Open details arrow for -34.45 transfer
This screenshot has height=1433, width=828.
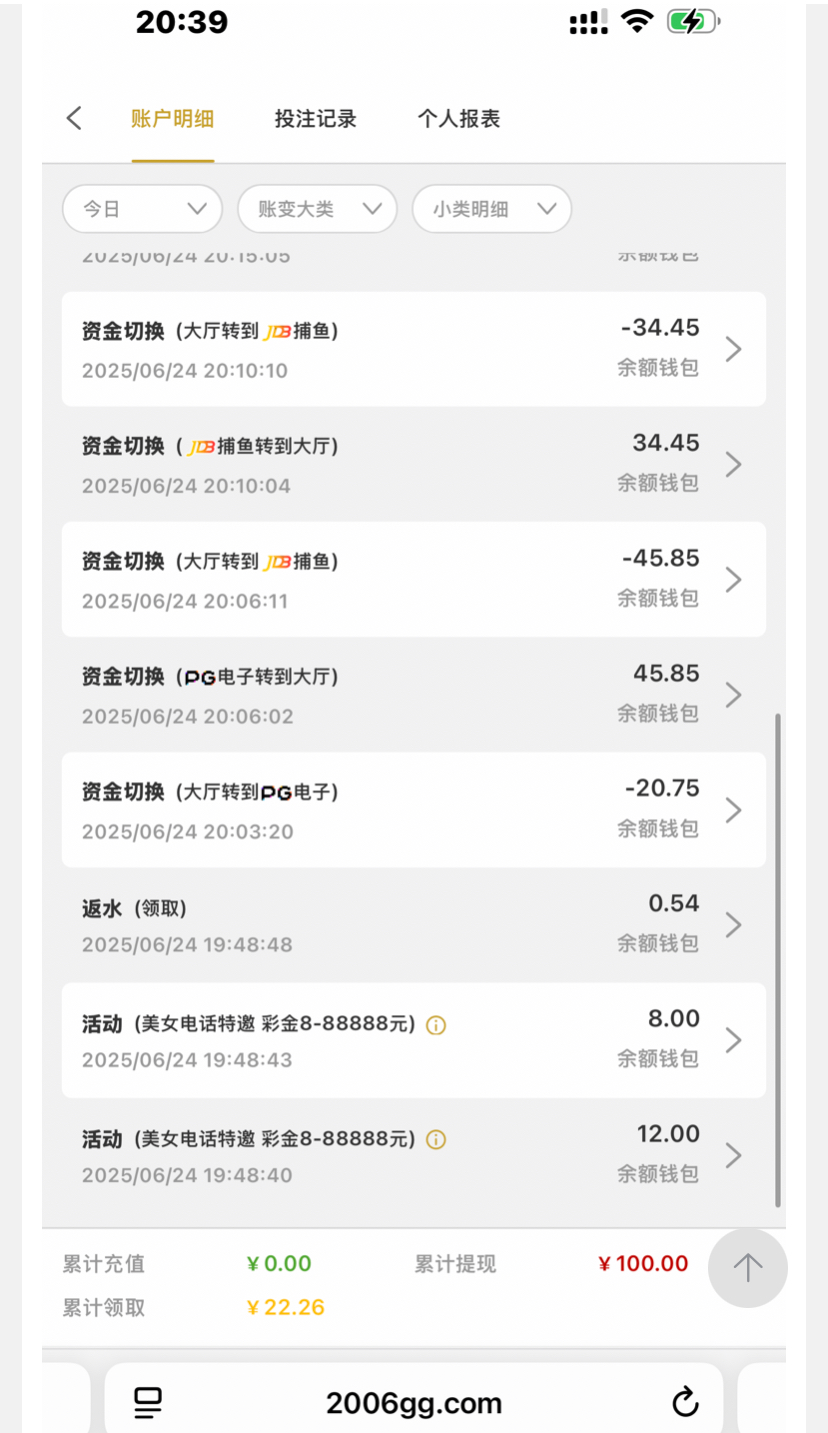click(733, 349)
